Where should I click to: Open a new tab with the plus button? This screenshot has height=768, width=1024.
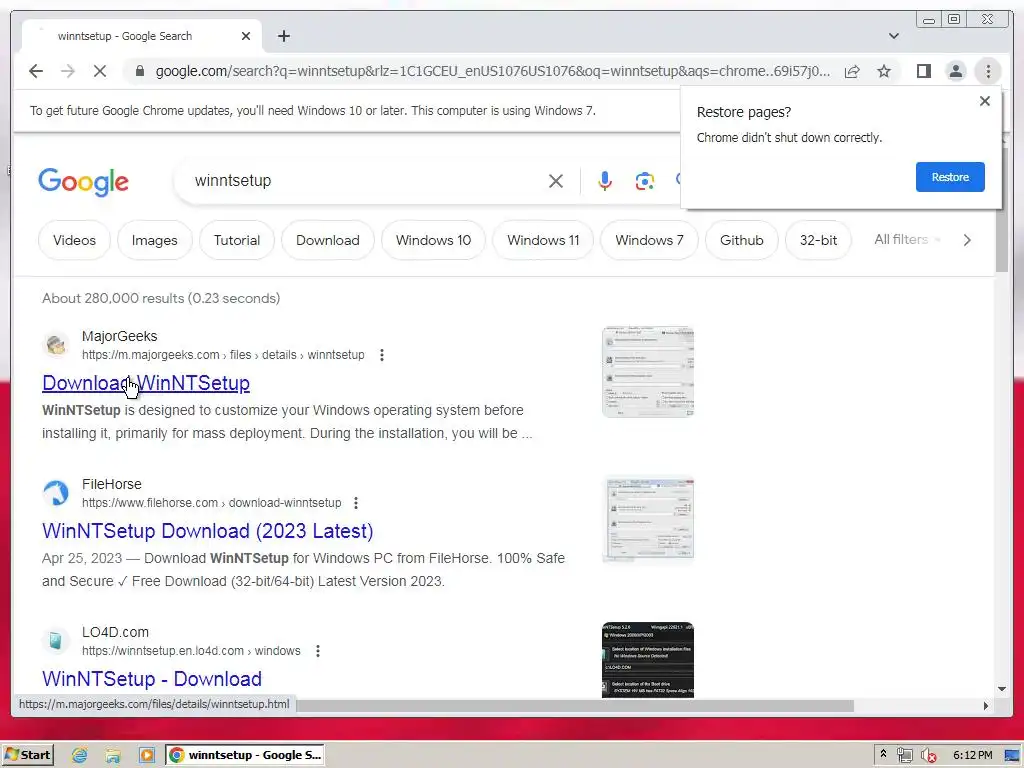coord(283,36)
